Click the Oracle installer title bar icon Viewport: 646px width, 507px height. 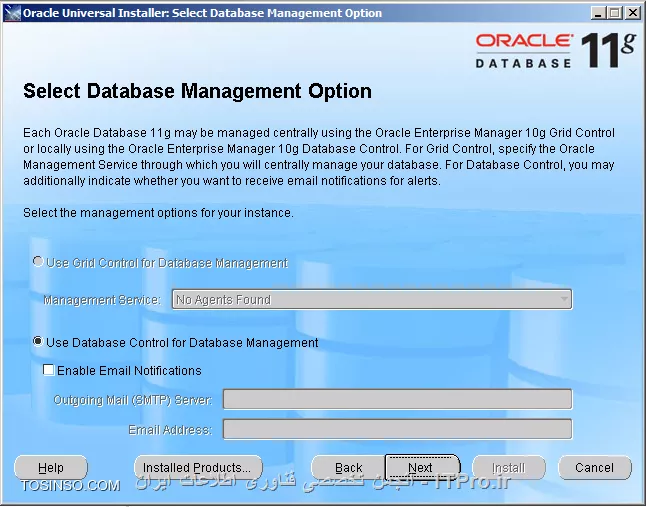(x=12, y=13)
